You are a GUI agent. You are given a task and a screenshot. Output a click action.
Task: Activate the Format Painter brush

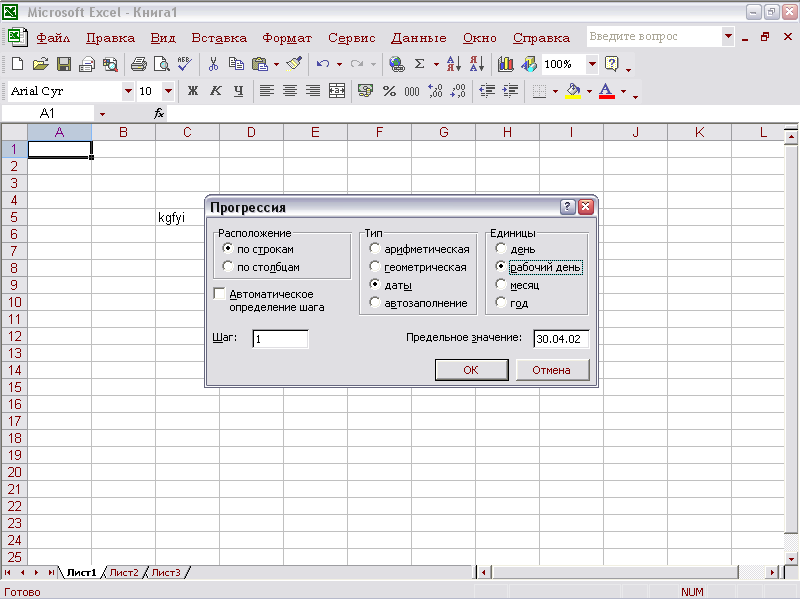(x=294, y=64)
